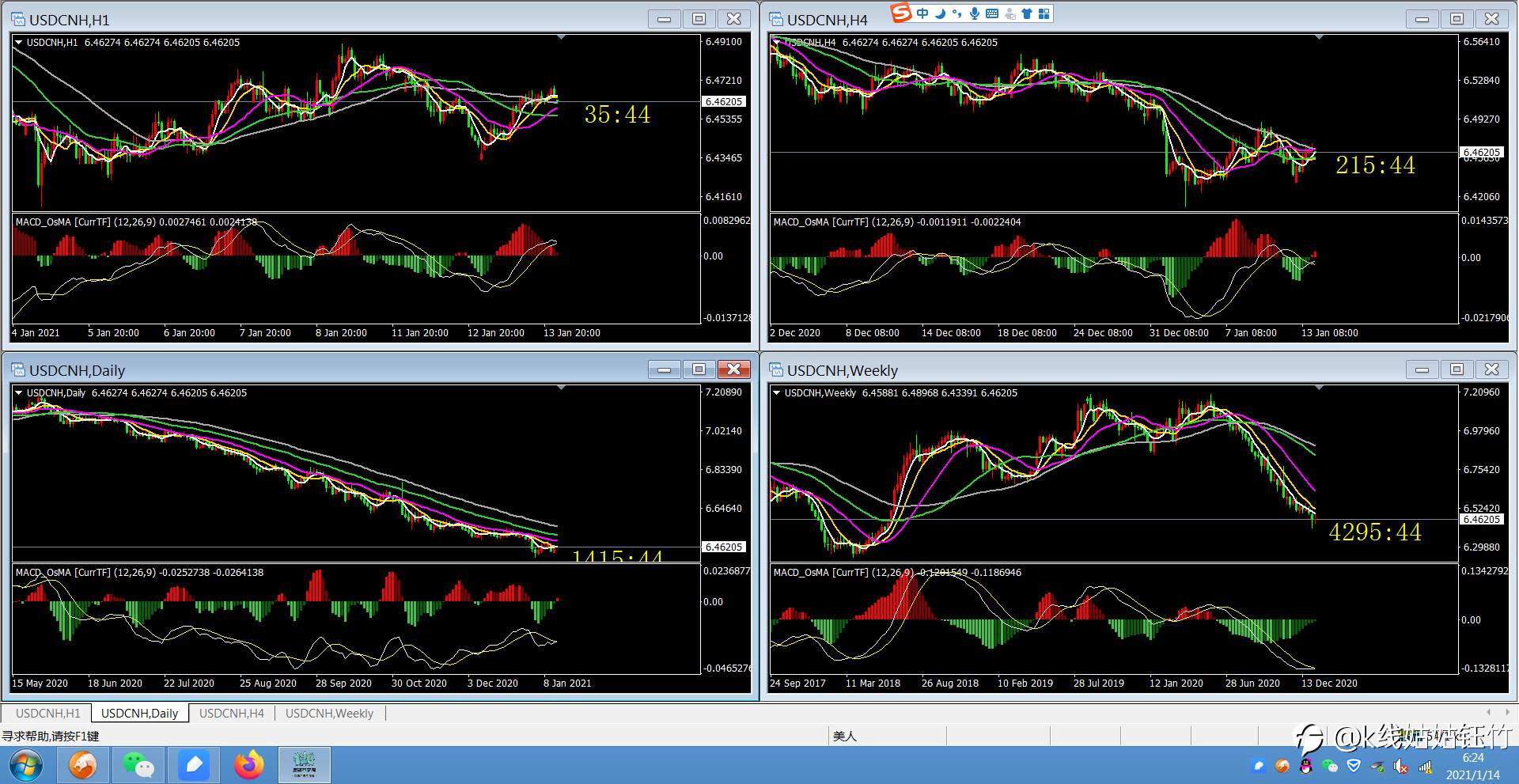
Task: Click the USDCNH,H1 chart window icon
Action: pyautogui.click(x=18, y=20)
